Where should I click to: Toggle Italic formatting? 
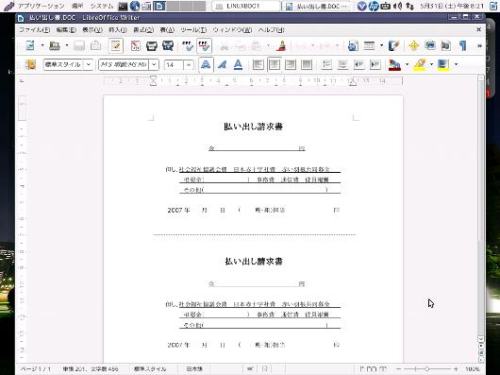pos(222,64)
